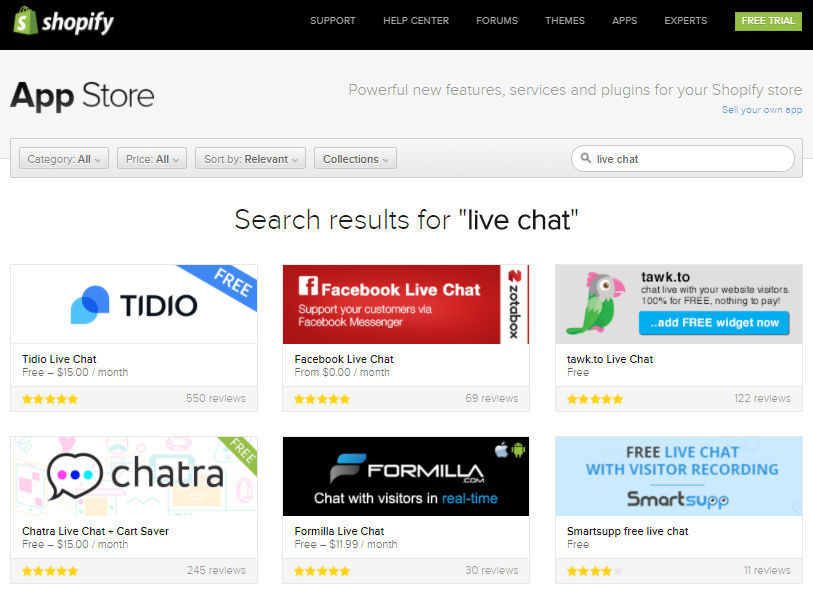Click the Smartsupp star rating
The width and height of the screenshot is (813, 597).
click(x=595, y=571)
